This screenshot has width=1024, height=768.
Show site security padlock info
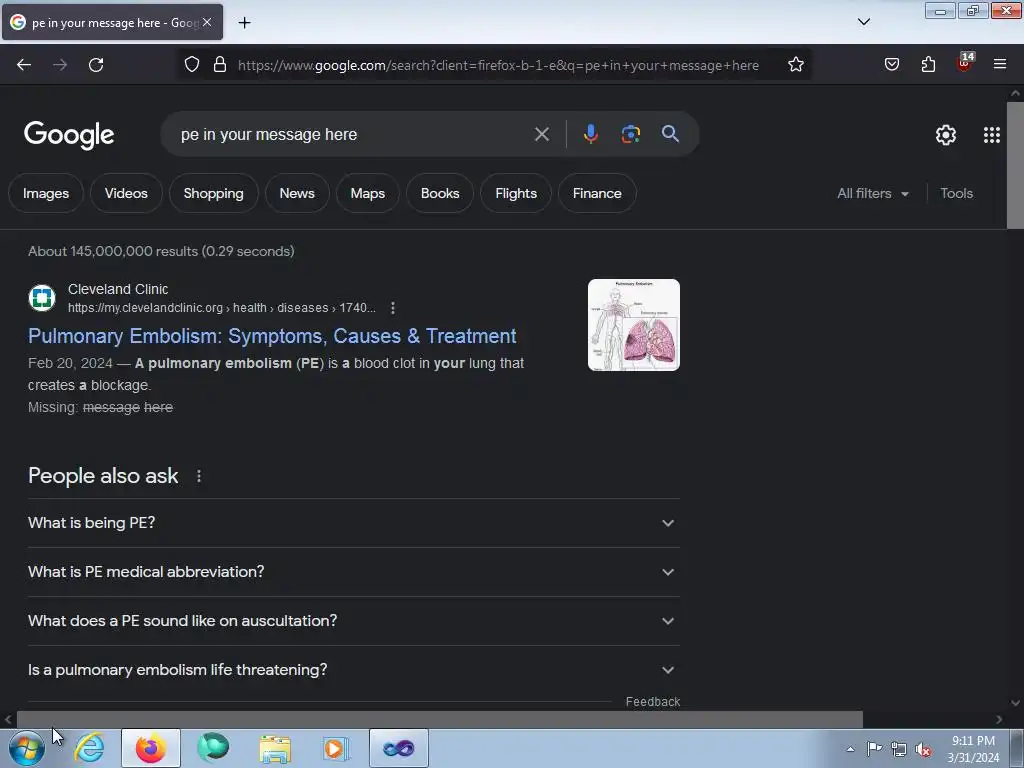(x=220, y=65)
